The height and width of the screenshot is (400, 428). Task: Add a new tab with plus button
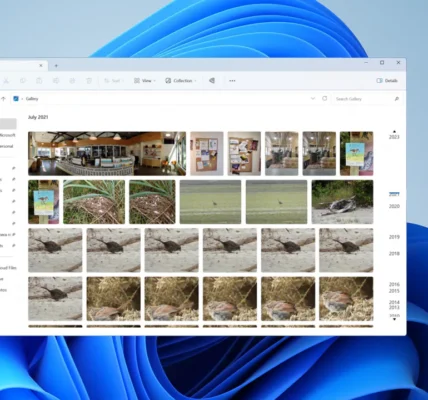click(56, 66)
